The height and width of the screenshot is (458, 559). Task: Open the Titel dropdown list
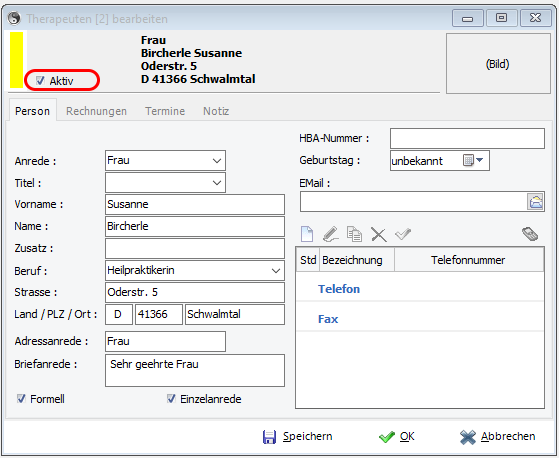click(x=217, y=183)
